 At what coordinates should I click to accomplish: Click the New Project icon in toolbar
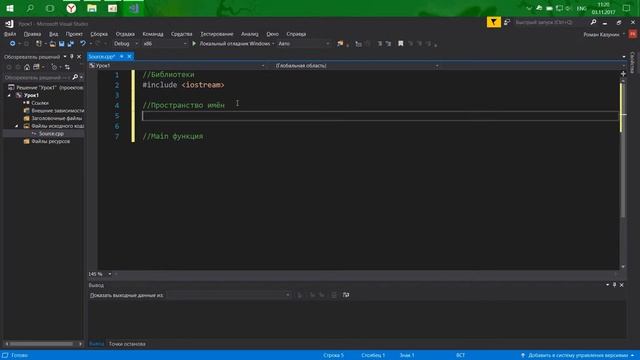tap(39, 44)
